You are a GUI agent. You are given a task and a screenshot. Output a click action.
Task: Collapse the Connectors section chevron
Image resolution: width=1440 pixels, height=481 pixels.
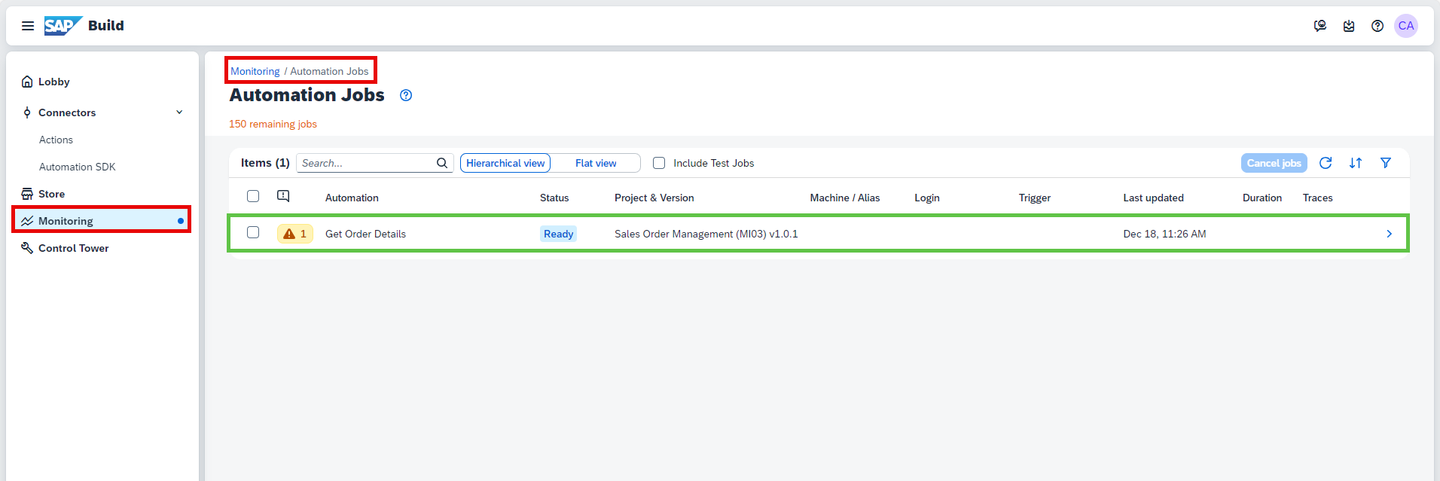coord(180,112)
